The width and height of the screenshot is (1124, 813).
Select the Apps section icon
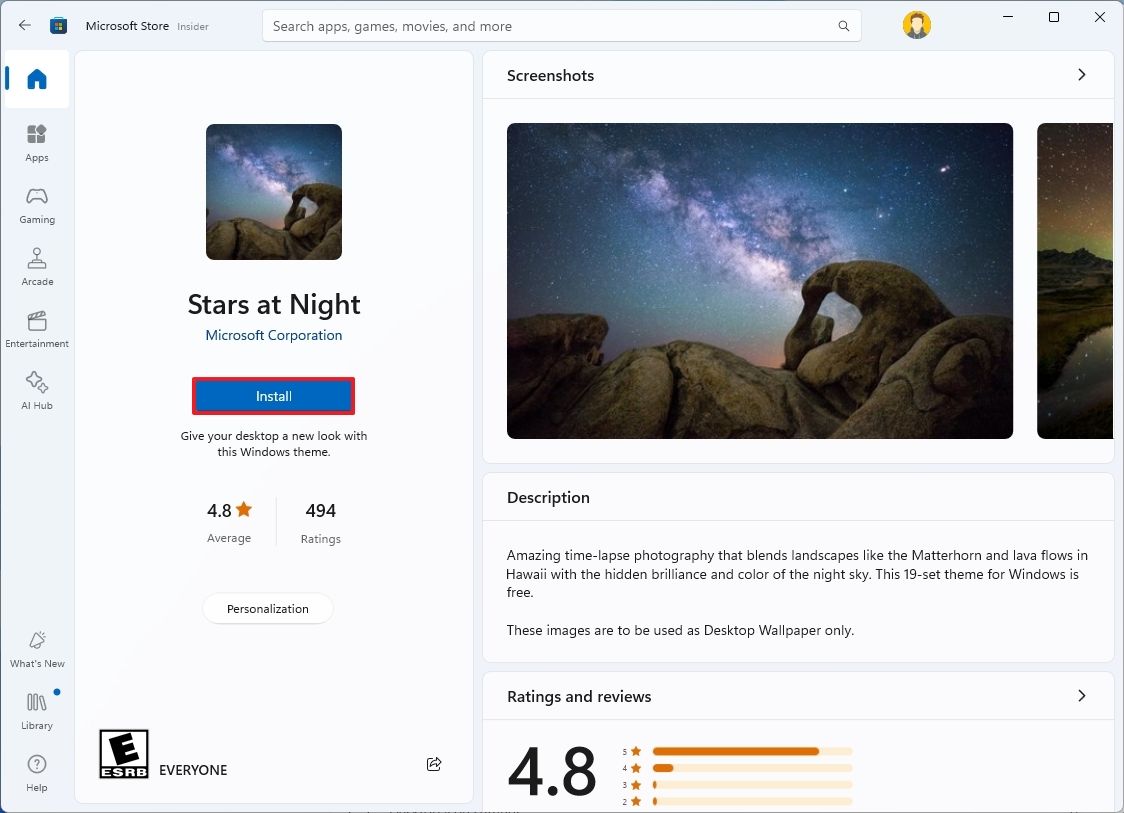36,140
